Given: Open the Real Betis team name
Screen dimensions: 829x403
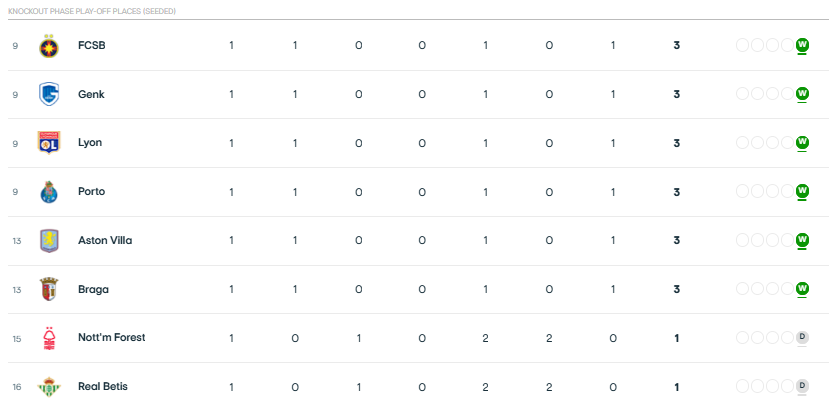Looking at the screenshot, I should coord(103,387).
